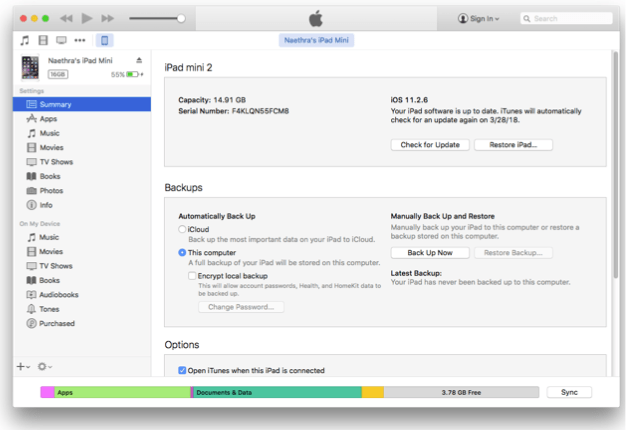Open the three-dots more media menu
This screenshot has width=631, height=430.
(80, 40)
